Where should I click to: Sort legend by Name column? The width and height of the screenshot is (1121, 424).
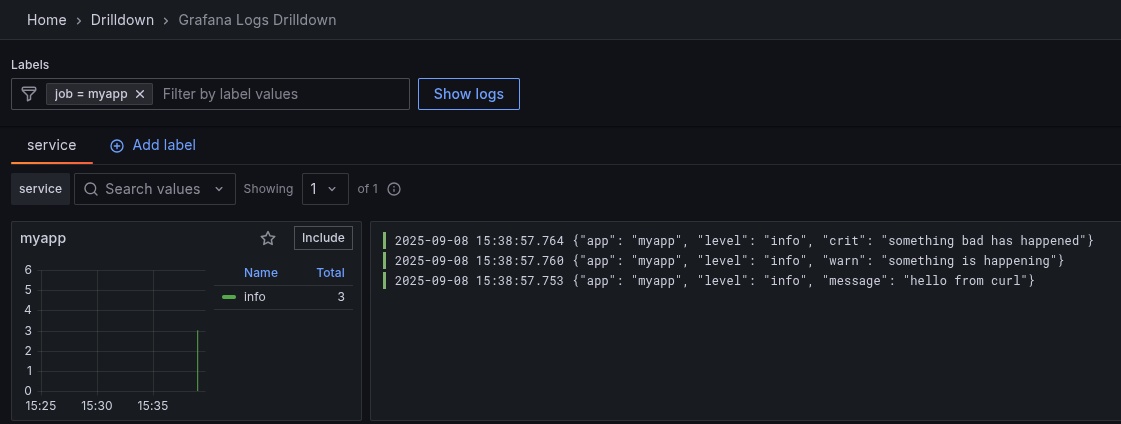[261, 272]
